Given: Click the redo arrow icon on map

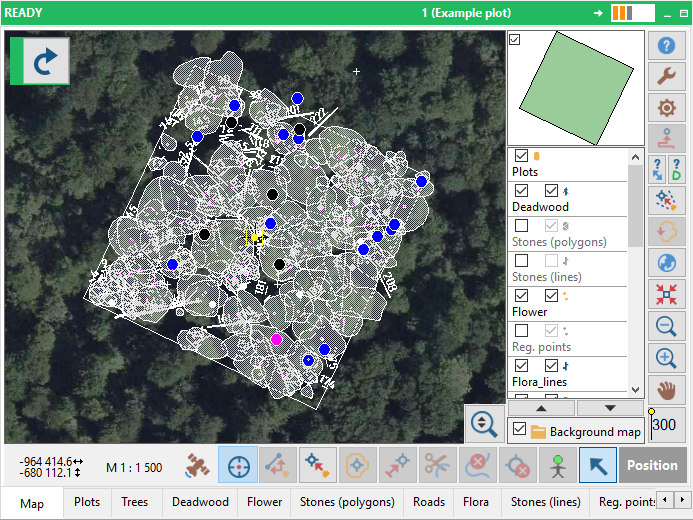Looking at the screenshot, I should [43, 62].
